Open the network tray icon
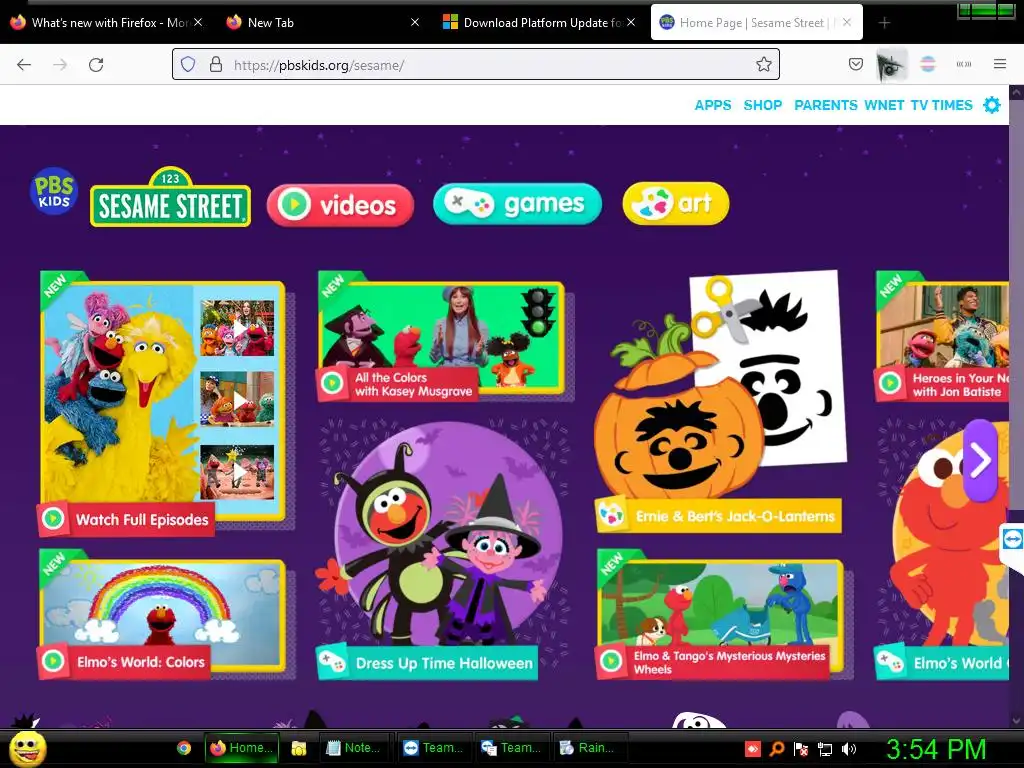The width and height of the screenshot is (1024, 768). coord(825,749)
